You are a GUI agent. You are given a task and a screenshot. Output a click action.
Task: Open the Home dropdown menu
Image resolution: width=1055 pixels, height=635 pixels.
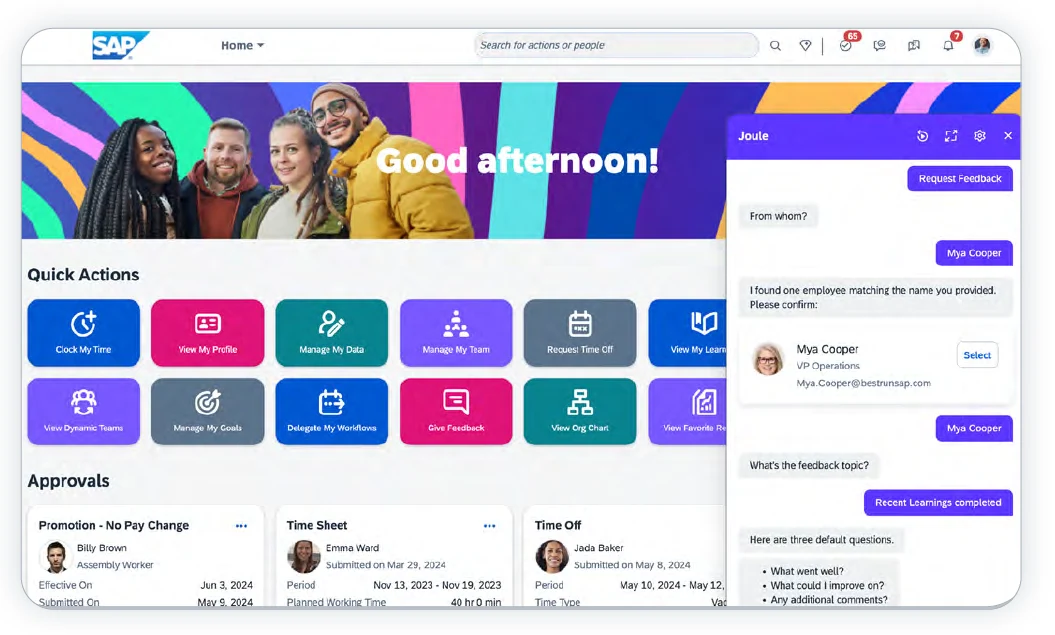[x=242, y=45]
